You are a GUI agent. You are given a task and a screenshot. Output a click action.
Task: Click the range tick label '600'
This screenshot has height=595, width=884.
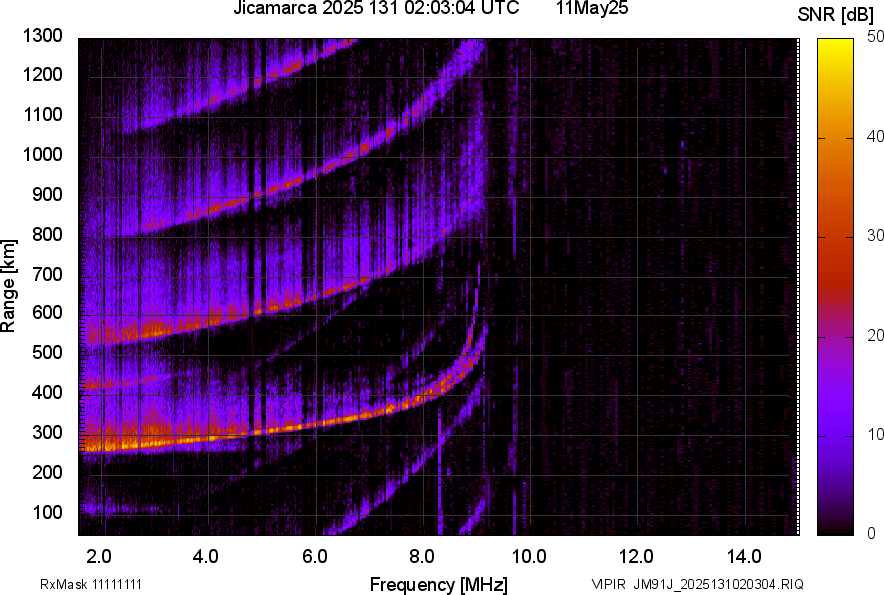[x=47, y=312]
